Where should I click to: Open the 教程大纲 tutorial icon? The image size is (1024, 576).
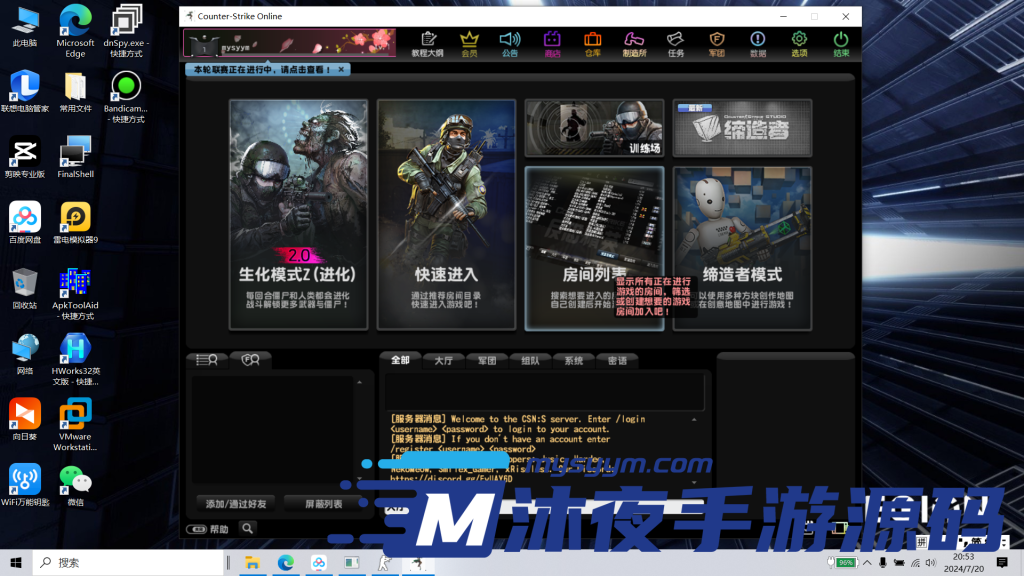point(427,43)
